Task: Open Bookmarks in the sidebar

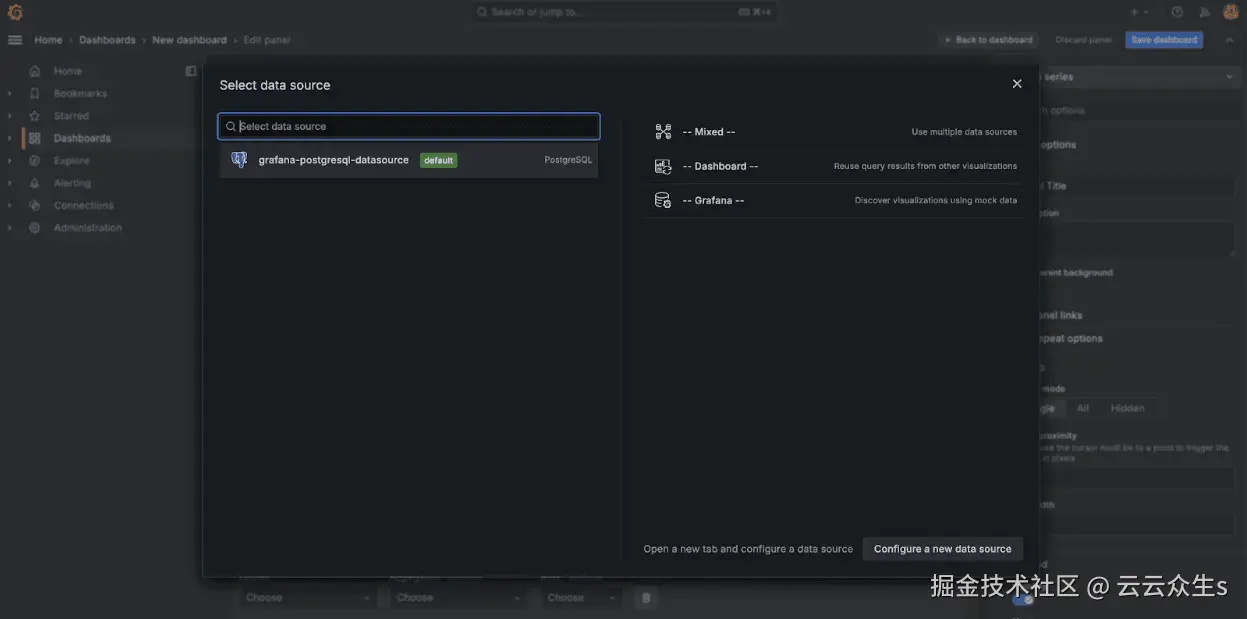Action: point(80,93)
